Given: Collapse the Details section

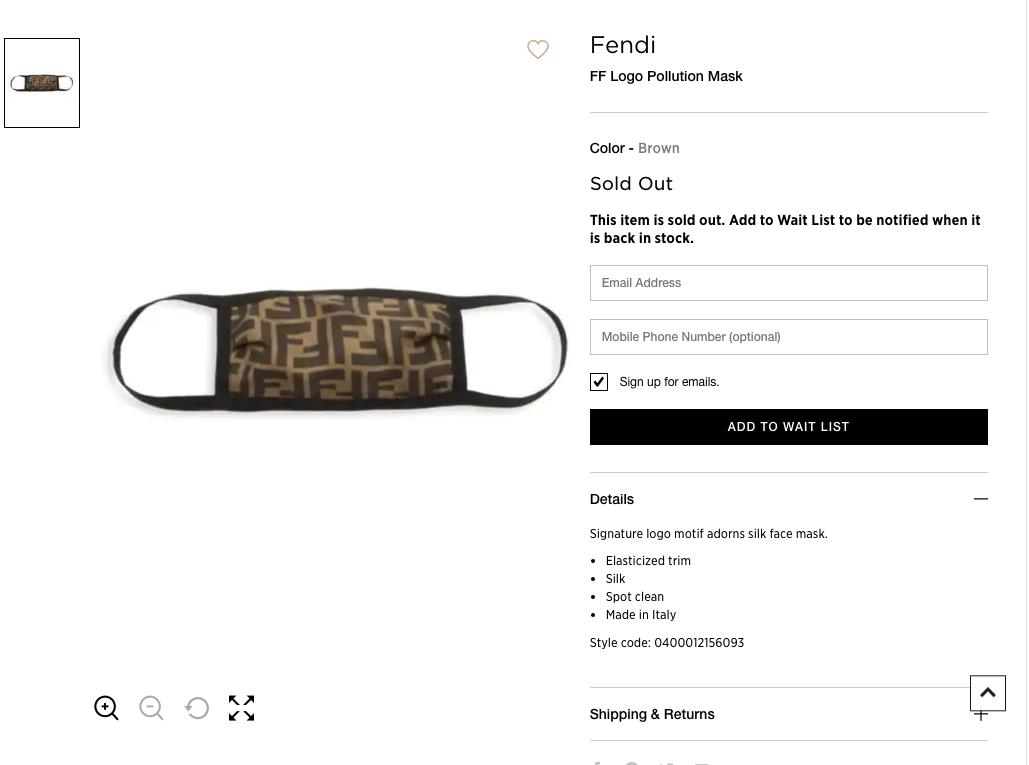Looking at the screenshot, I should coord(980,499).
